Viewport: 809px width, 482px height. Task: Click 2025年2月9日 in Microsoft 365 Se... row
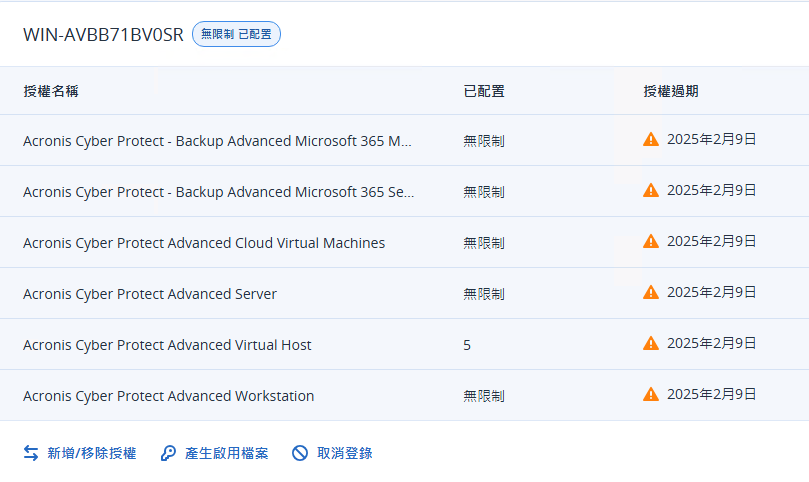(x=711, y=190)
